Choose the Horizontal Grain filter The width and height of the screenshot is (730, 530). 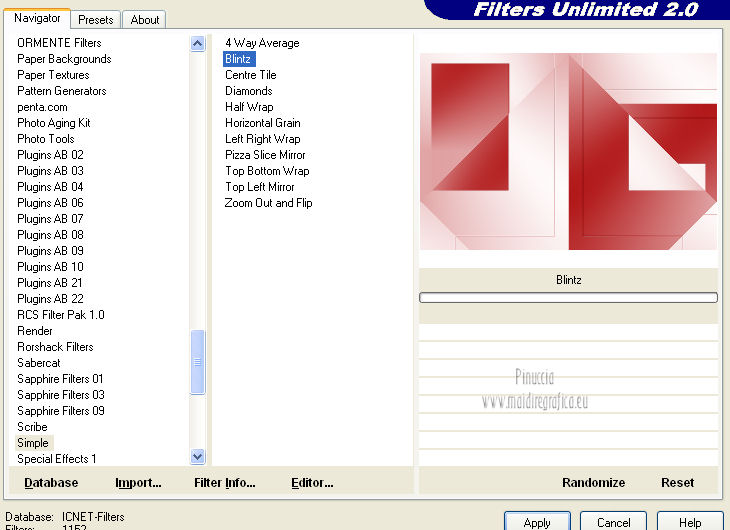(263, 122)
